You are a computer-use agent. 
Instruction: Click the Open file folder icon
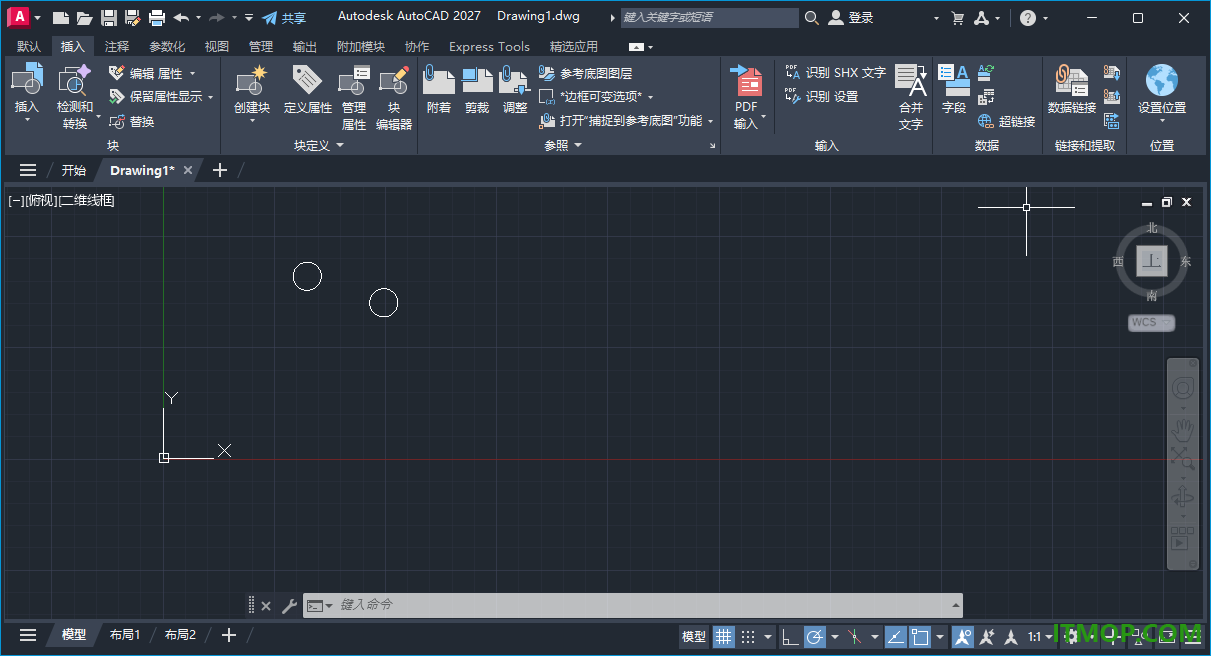[85, 18]
